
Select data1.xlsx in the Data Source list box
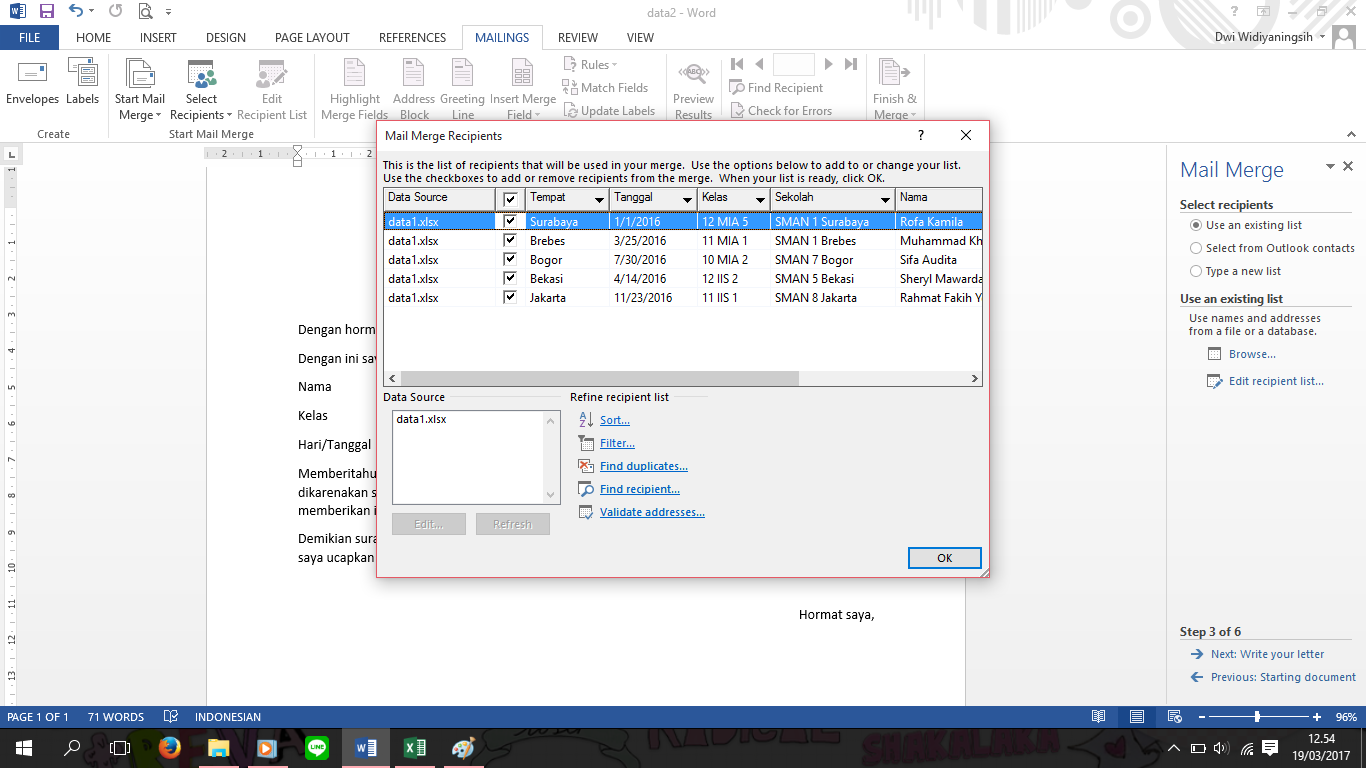coord(421,419)
